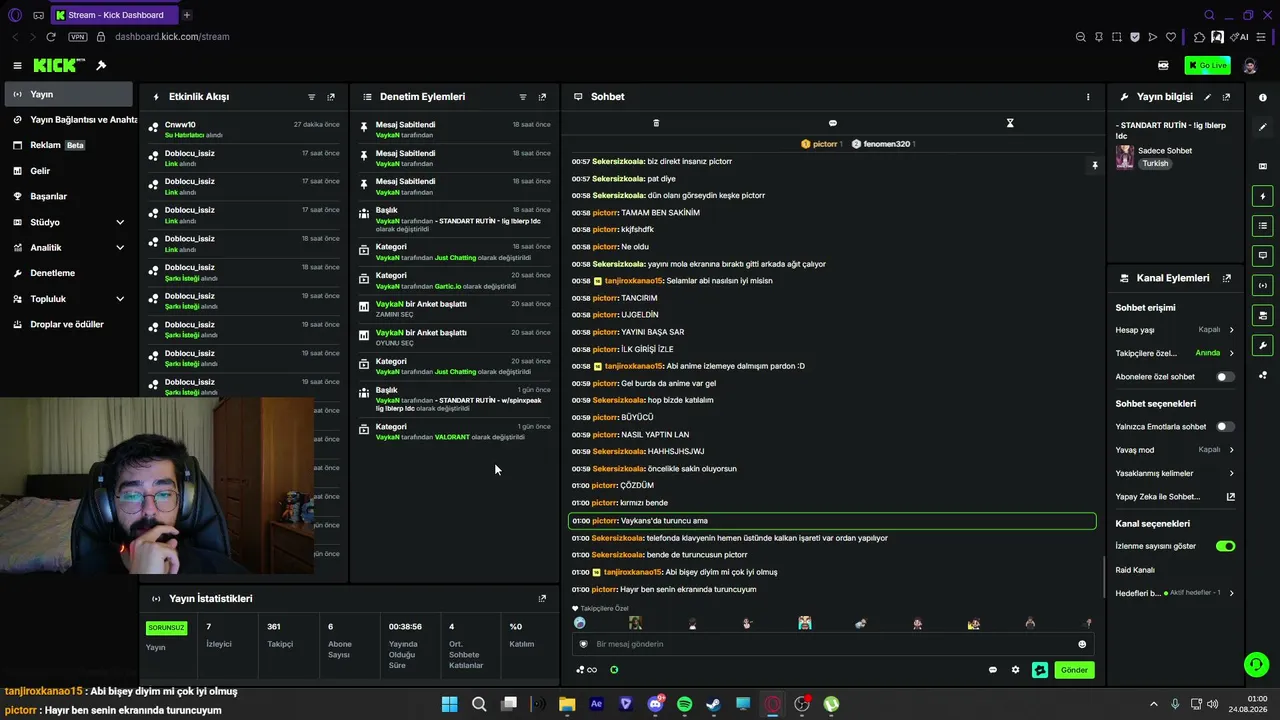Open the Takipçilere özel setting

coord(1175,353)
